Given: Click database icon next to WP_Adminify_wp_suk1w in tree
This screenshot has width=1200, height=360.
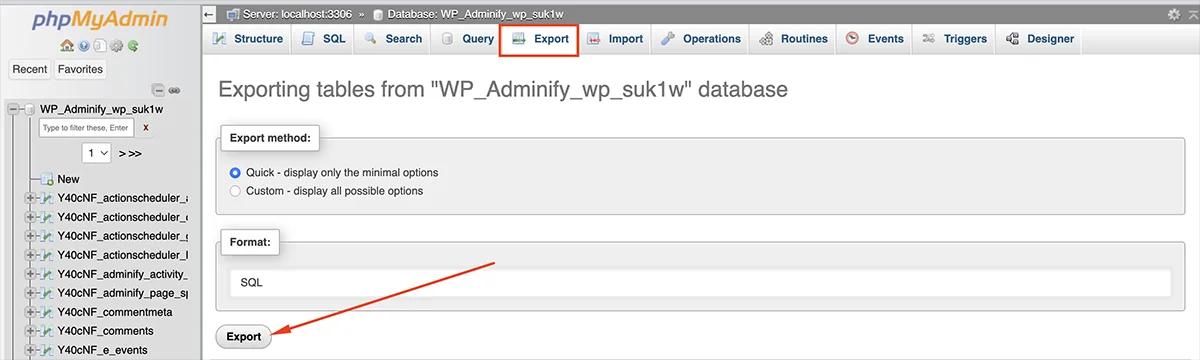Looking at the screenshot, I should pyautogui.click(x=29, y=109).
